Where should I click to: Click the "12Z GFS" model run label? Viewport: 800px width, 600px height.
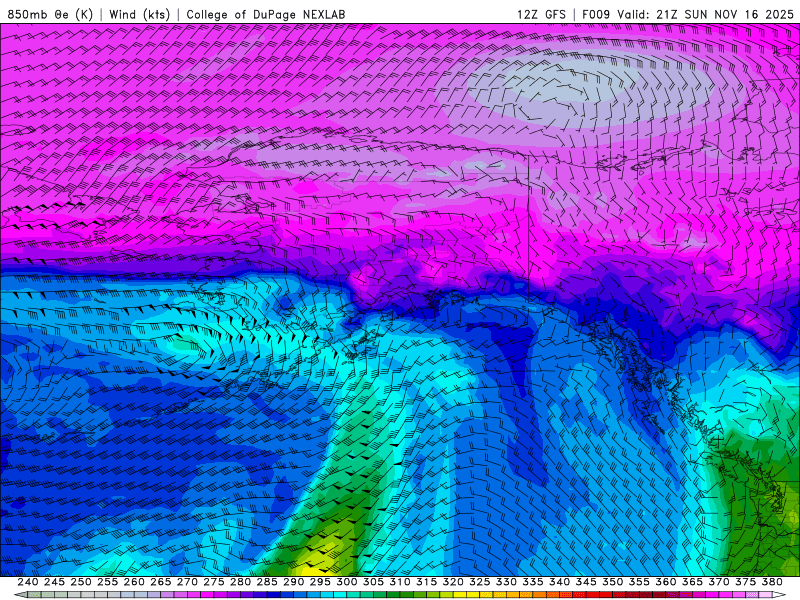click(541, 14)
